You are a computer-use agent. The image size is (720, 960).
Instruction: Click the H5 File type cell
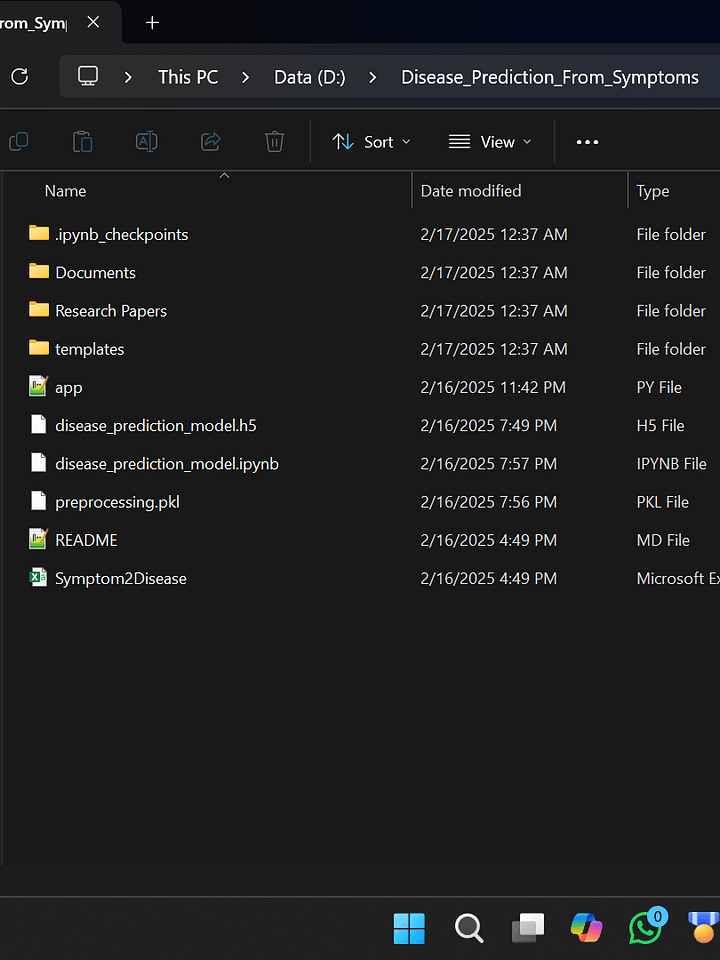point(661,426)
